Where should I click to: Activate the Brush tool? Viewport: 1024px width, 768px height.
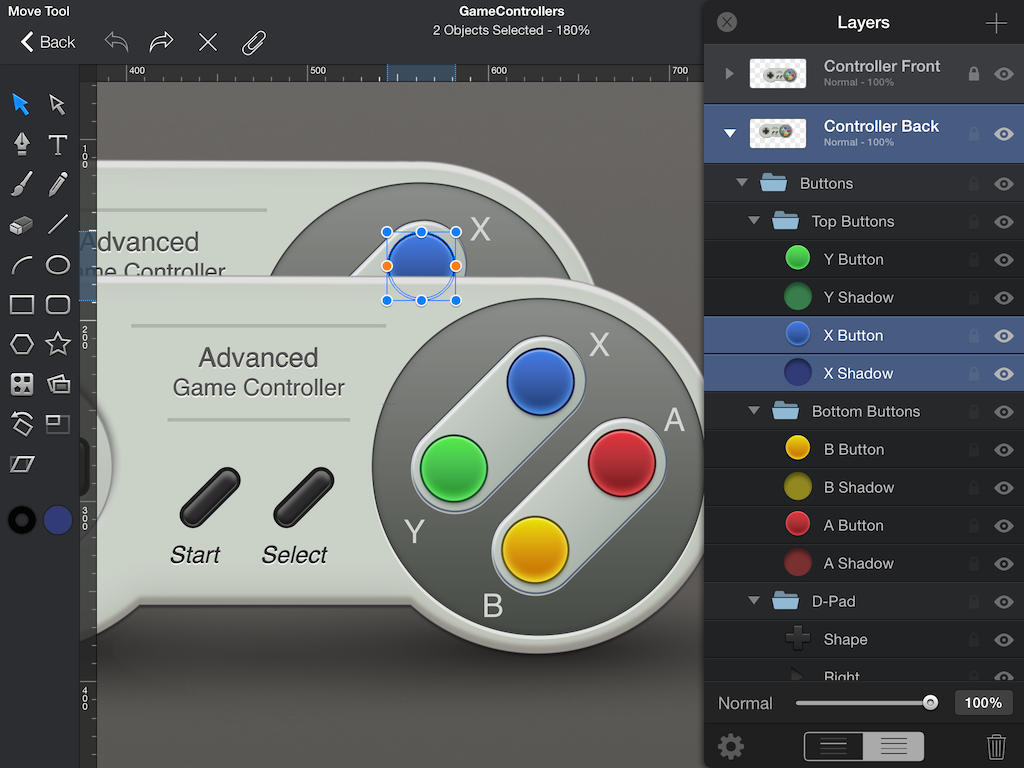[x=21, y=184]
